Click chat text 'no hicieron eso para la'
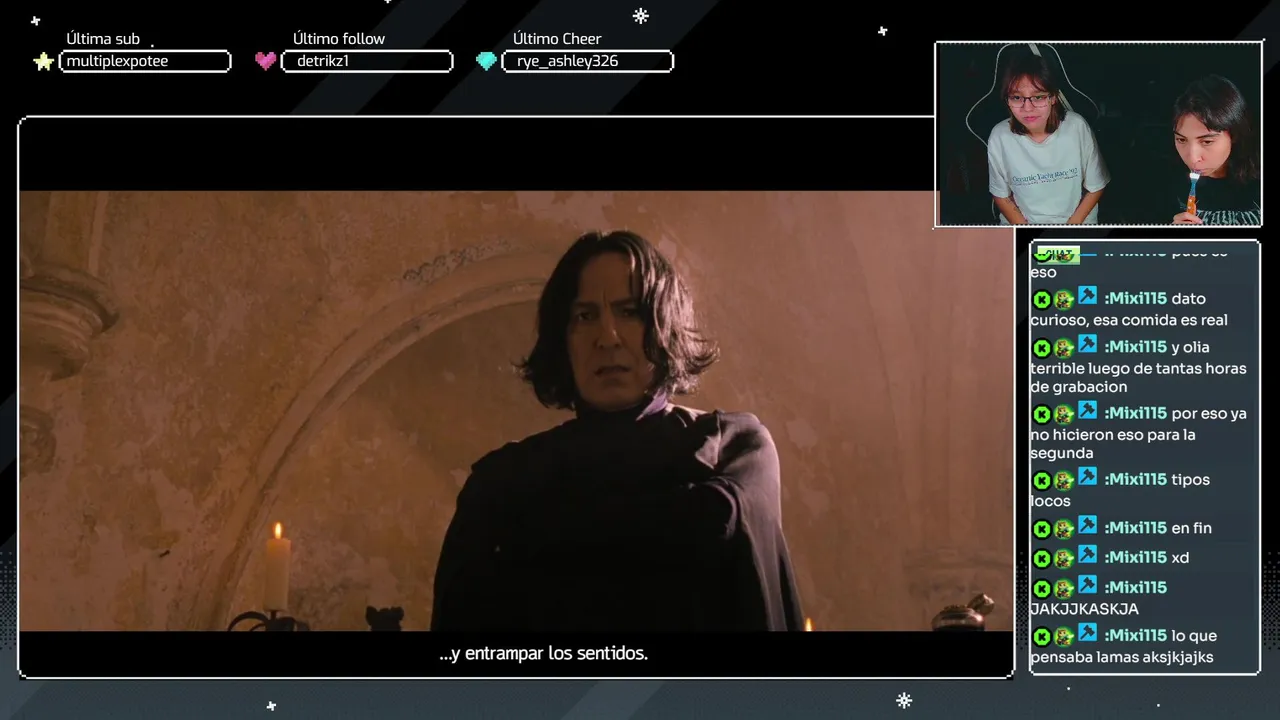Viewport: 1280px width, 720px height. pyautogui.click(x=1113, y=435)
